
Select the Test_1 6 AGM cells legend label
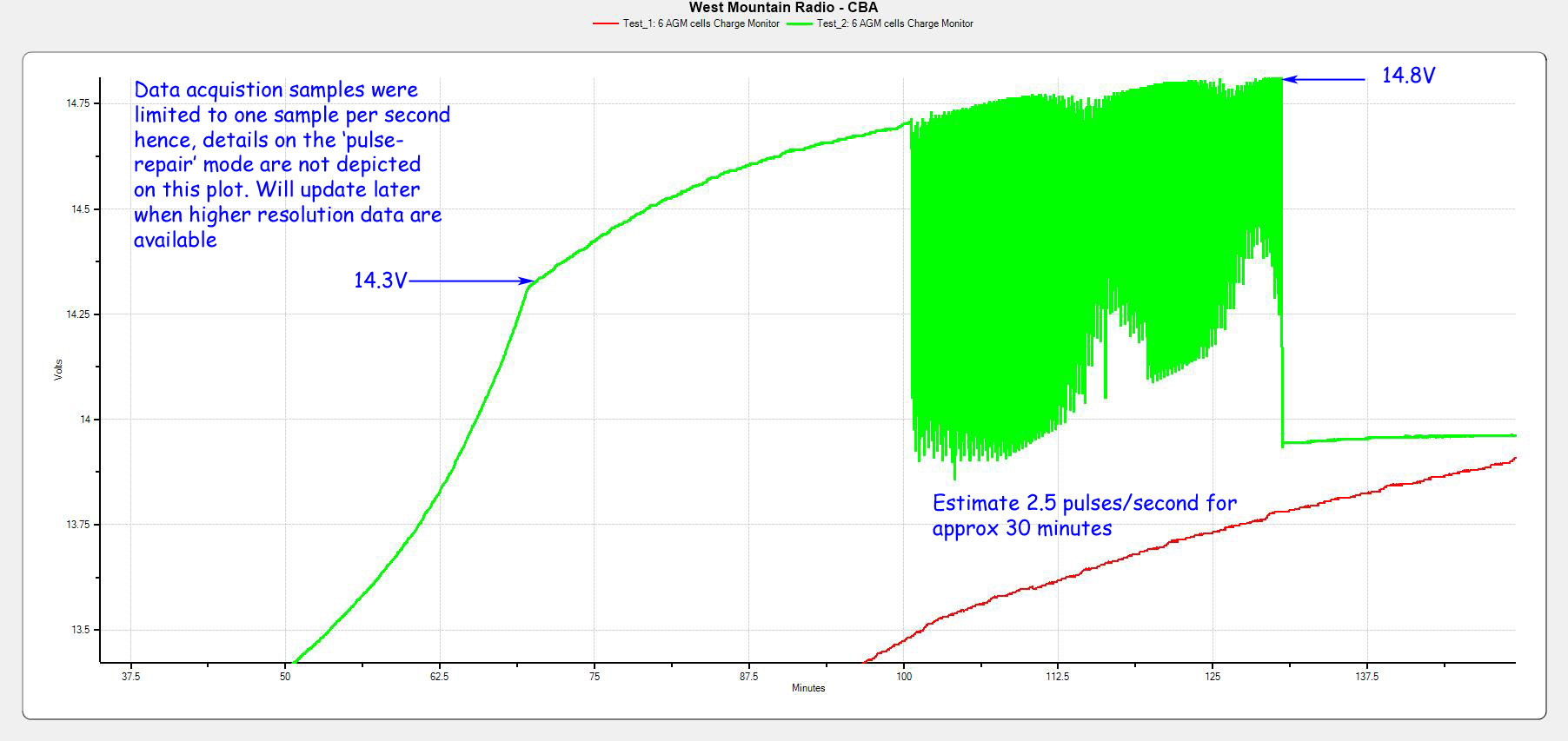click(x=701, y=24)
